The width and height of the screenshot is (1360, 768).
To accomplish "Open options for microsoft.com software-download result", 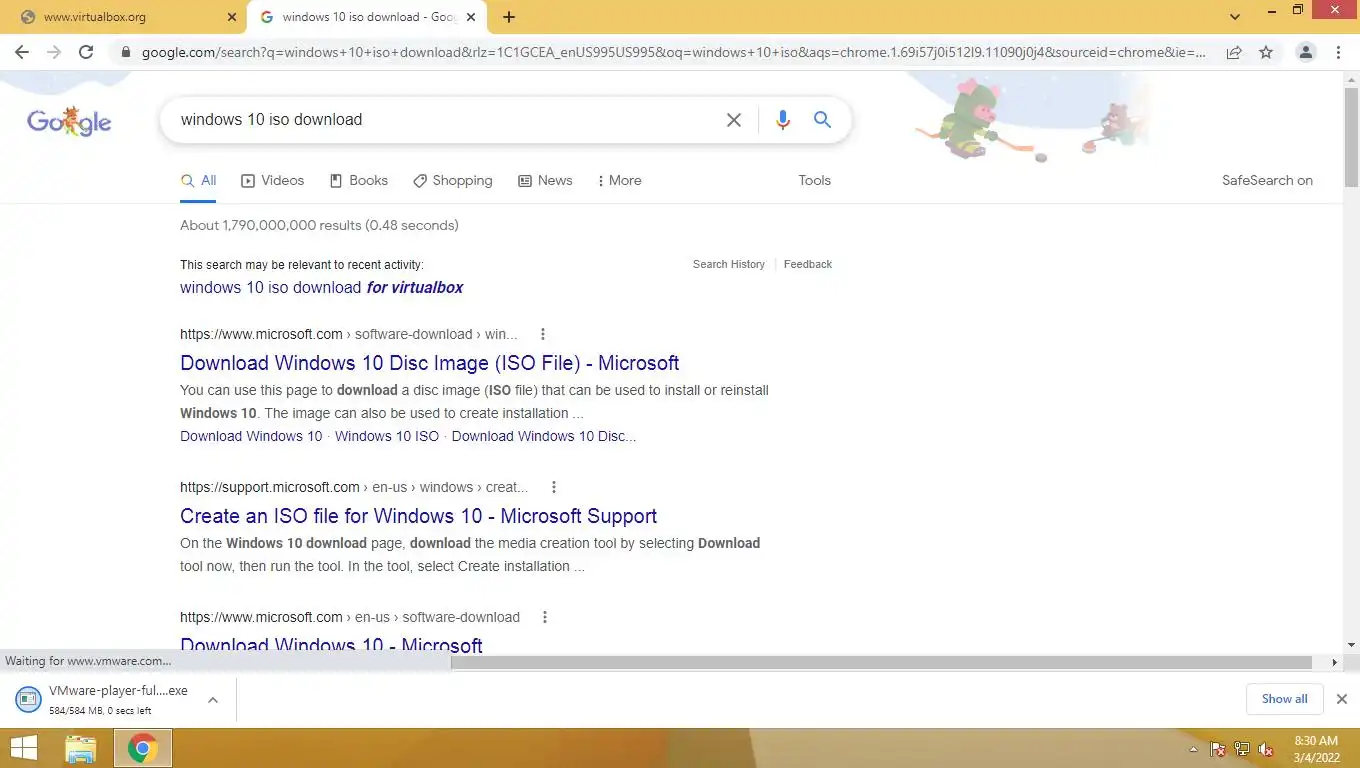I will [543, 334].
